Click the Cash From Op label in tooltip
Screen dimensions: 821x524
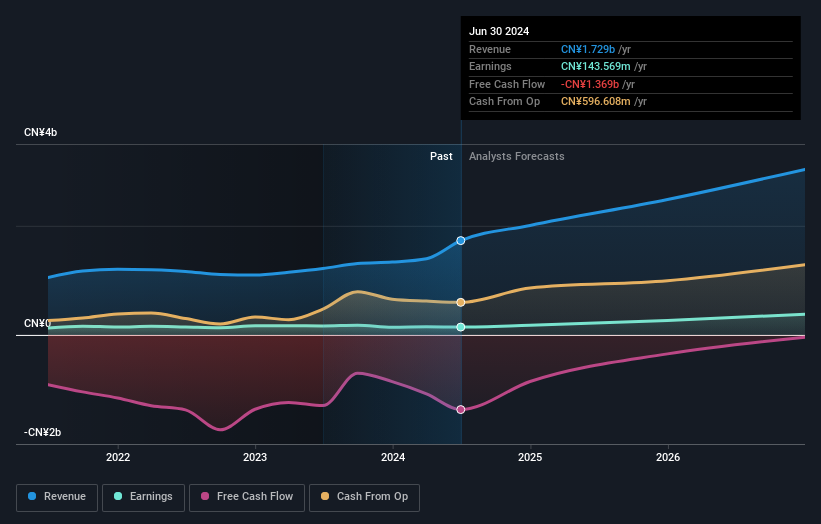pyautogui.click(x=504, y=102)
